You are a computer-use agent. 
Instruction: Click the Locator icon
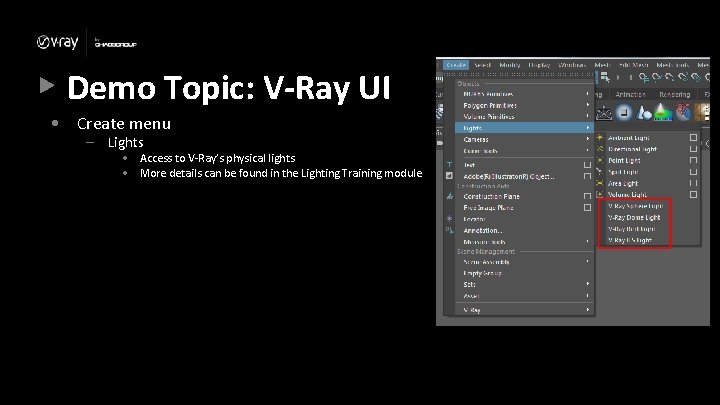[450, 219]
